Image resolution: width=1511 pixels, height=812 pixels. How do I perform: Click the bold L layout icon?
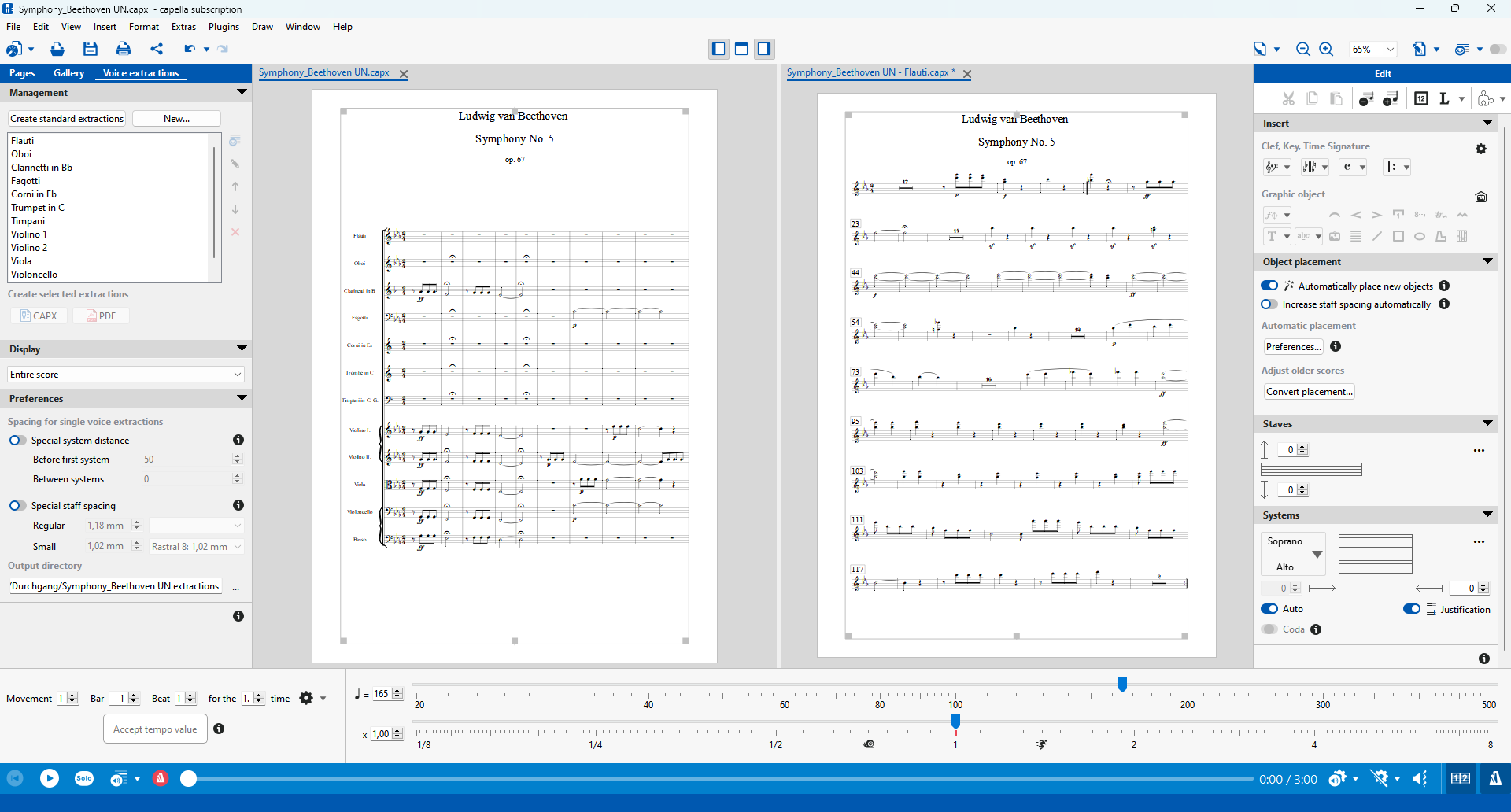(x=1444, y=98)
